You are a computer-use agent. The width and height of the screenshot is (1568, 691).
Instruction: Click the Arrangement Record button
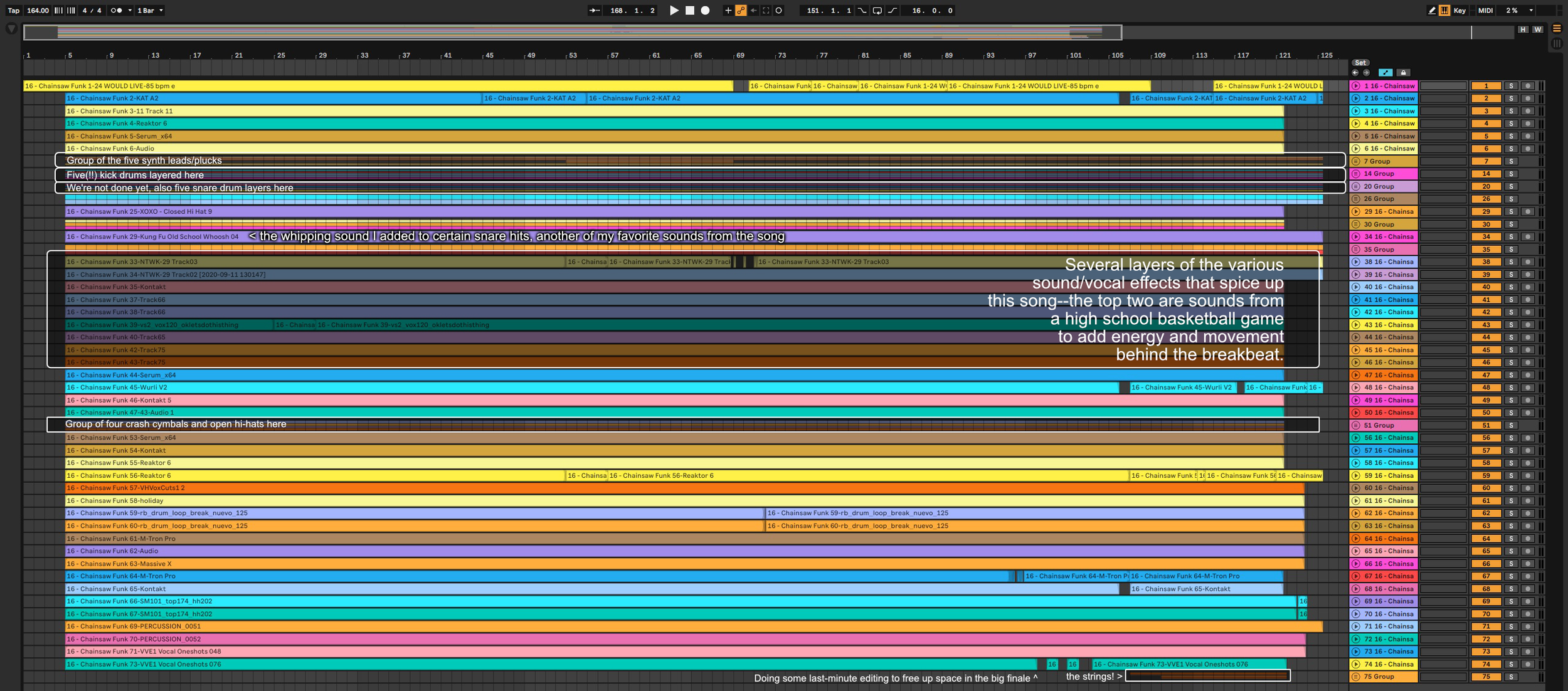[x=705, y=11]
